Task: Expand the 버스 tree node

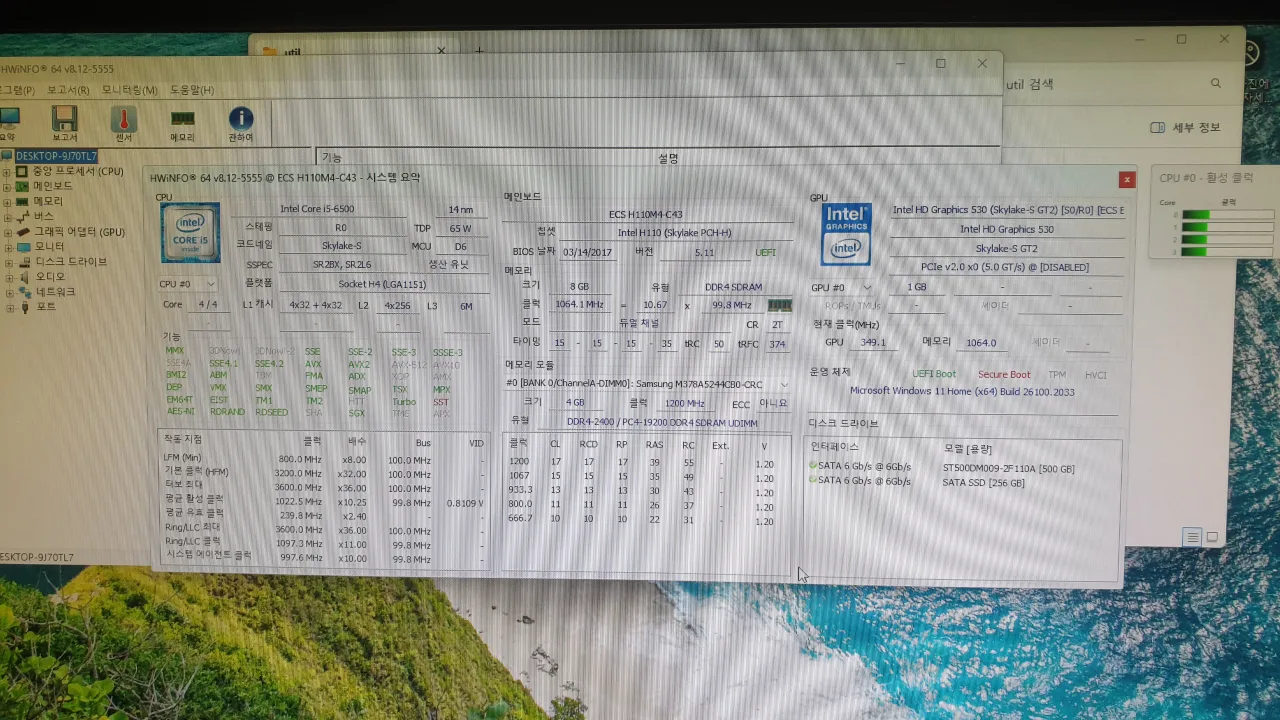Action: 7,216
